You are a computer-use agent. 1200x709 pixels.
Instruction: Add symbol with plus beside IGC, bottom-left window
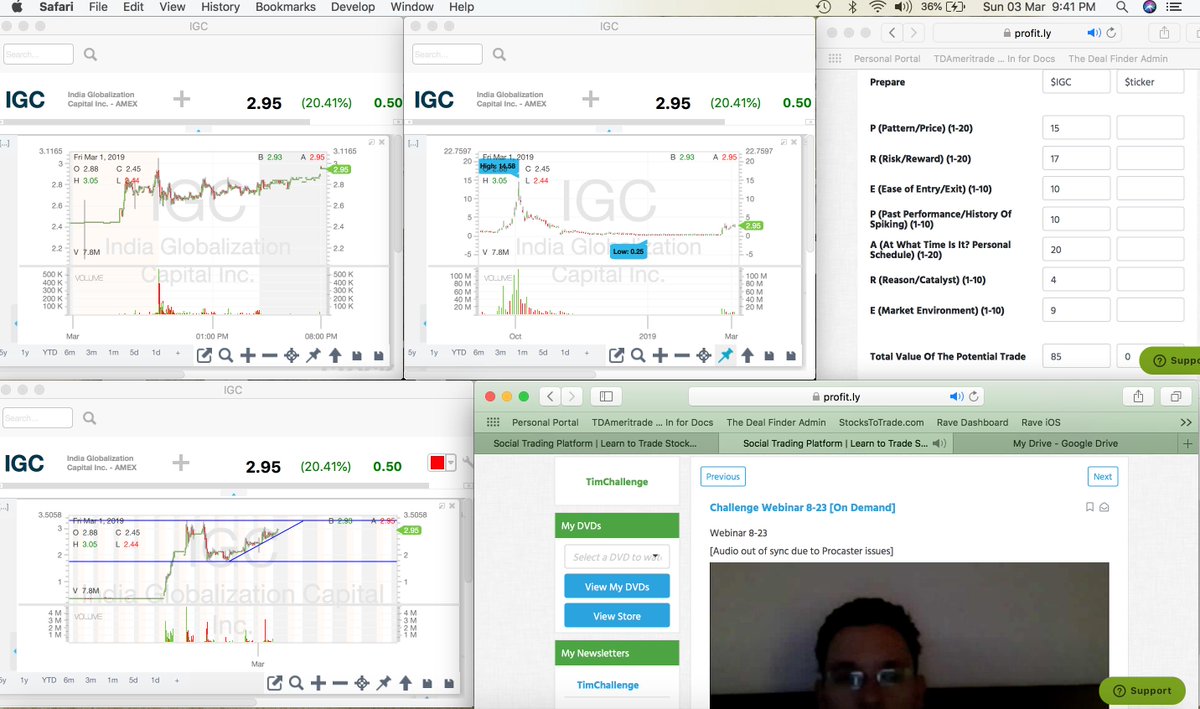tap(181, 462)
